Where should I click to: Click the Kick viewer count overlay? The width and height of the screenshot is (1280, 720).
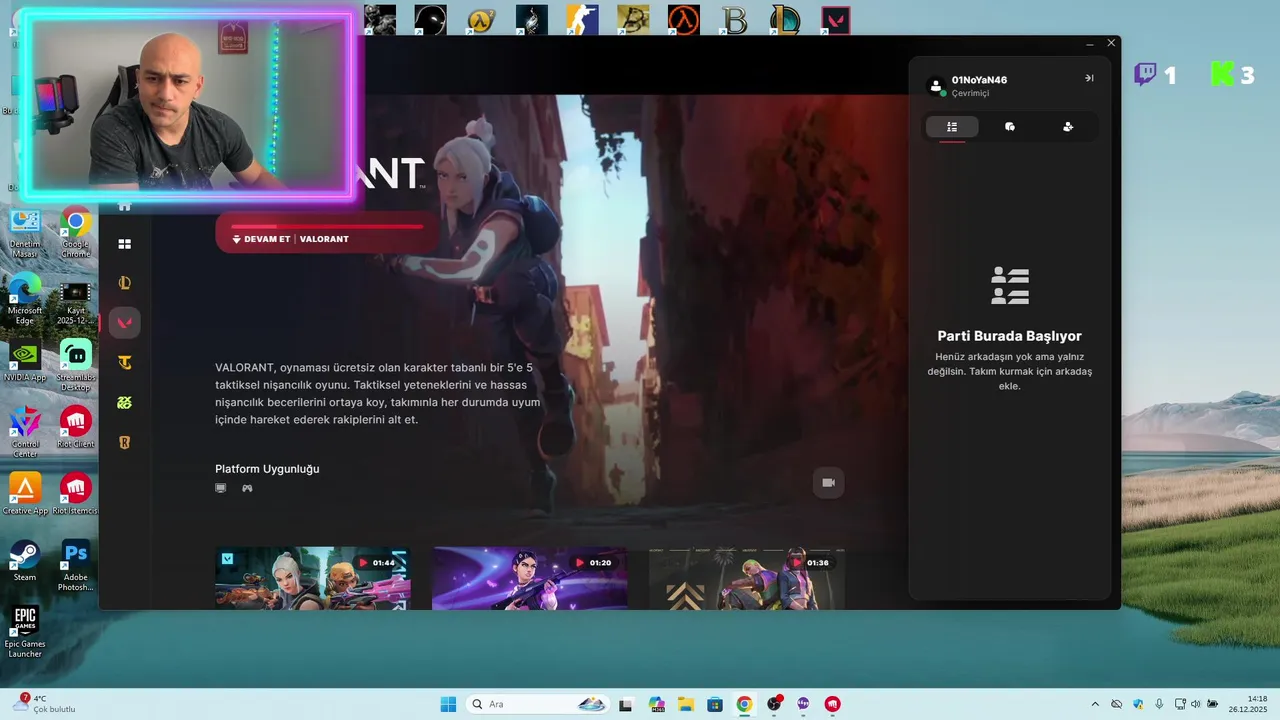tap(1232, 75)
